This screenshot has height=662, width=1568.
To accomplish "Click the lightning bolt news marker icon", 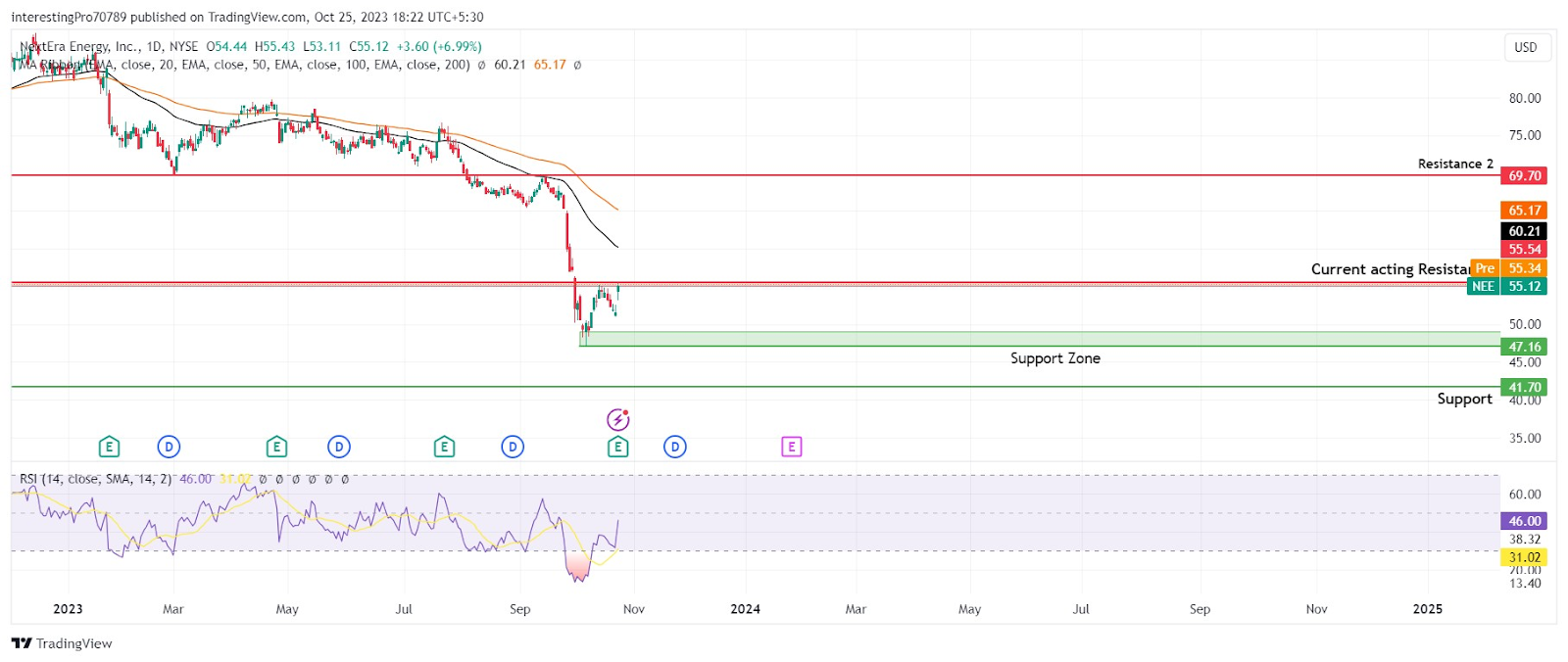I will point(617,420).
